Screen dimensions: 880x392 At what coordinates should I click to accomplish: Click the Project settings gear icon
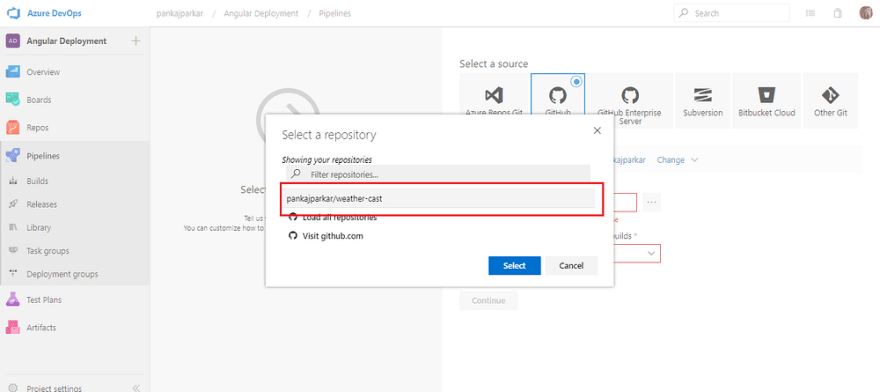coord(13,388)
